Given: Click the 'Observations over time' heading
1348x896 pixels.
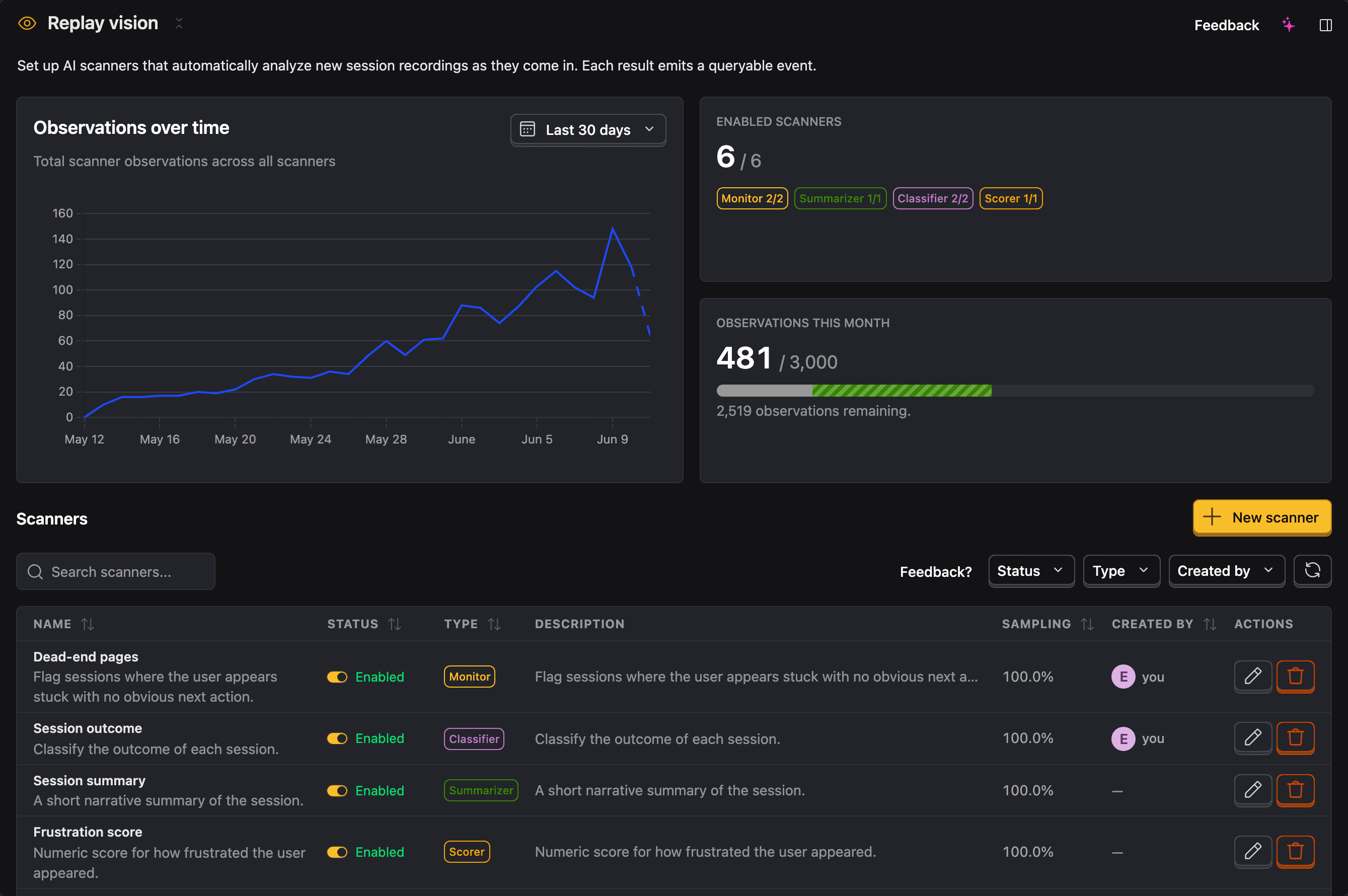Looking at the screenshot, I should (131, 127).
